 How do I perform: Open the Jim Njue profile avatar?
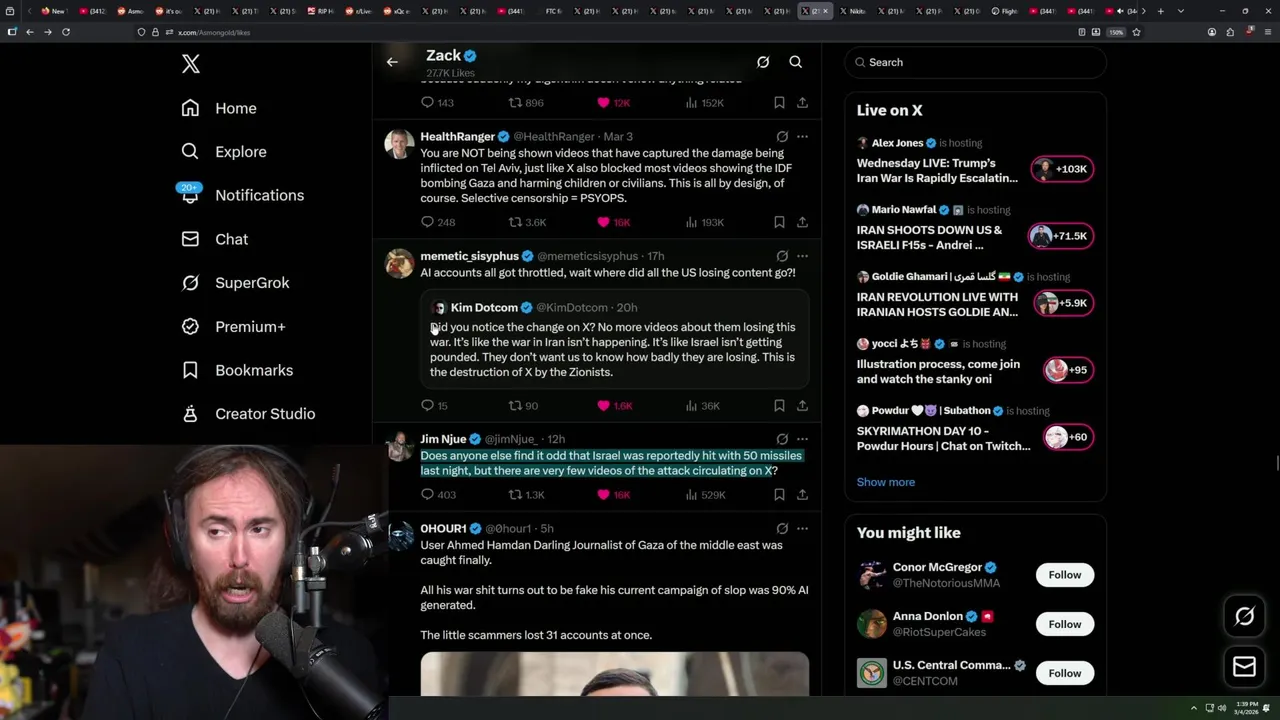click(x=399, y=446)
